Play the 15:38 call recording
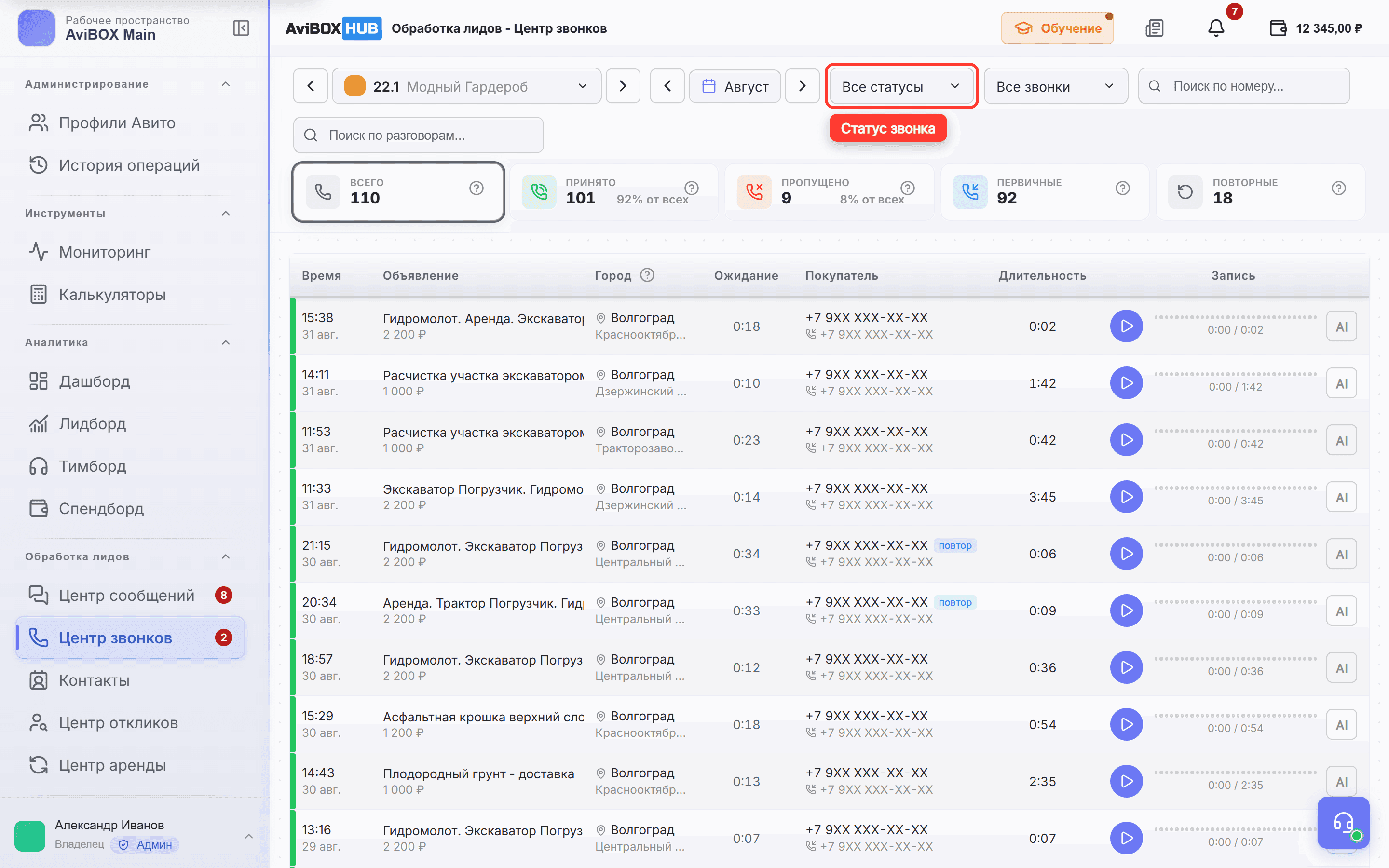 pos(1126,326)
